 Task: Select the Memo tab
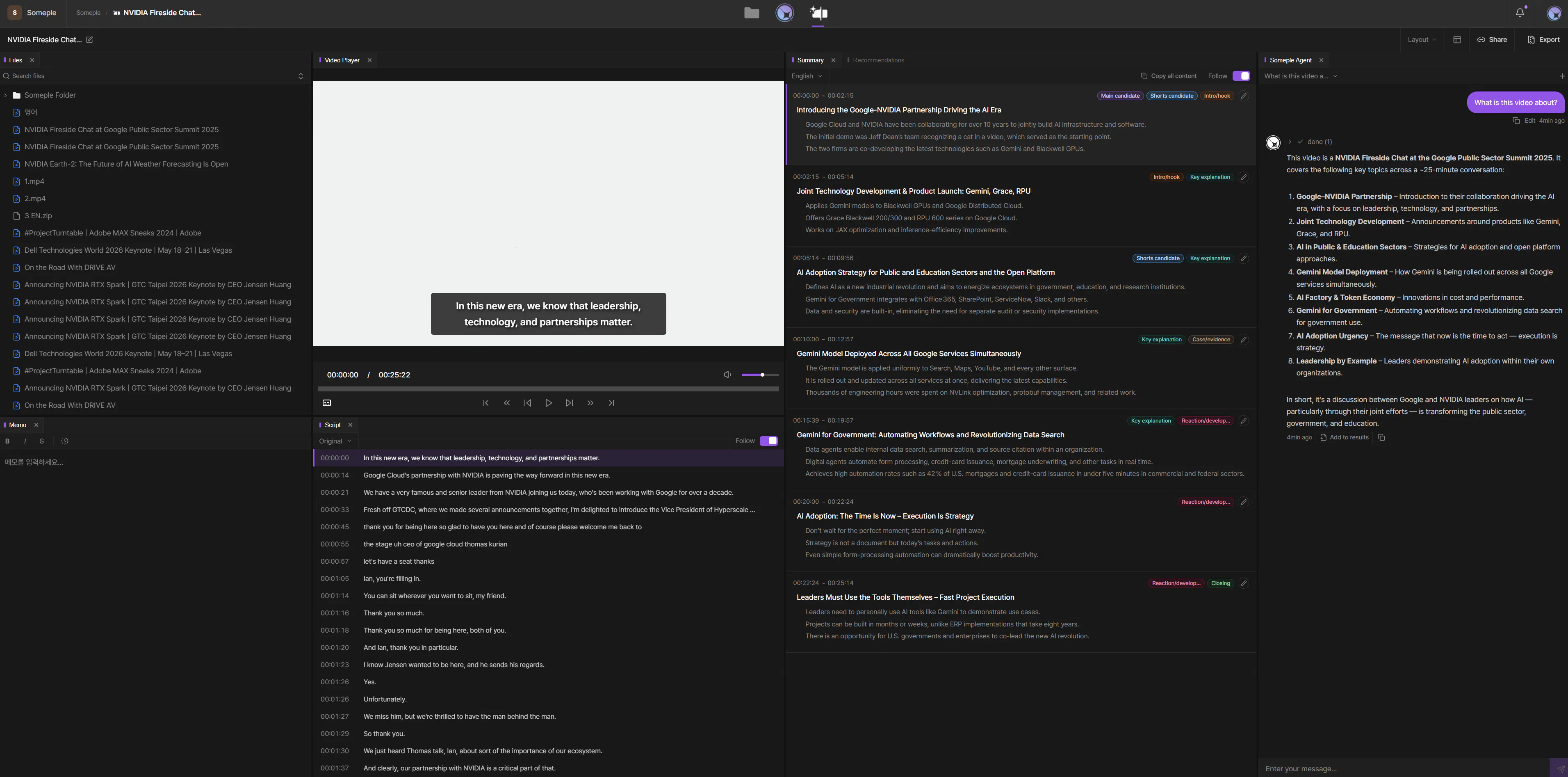click(x=17, y=425)
